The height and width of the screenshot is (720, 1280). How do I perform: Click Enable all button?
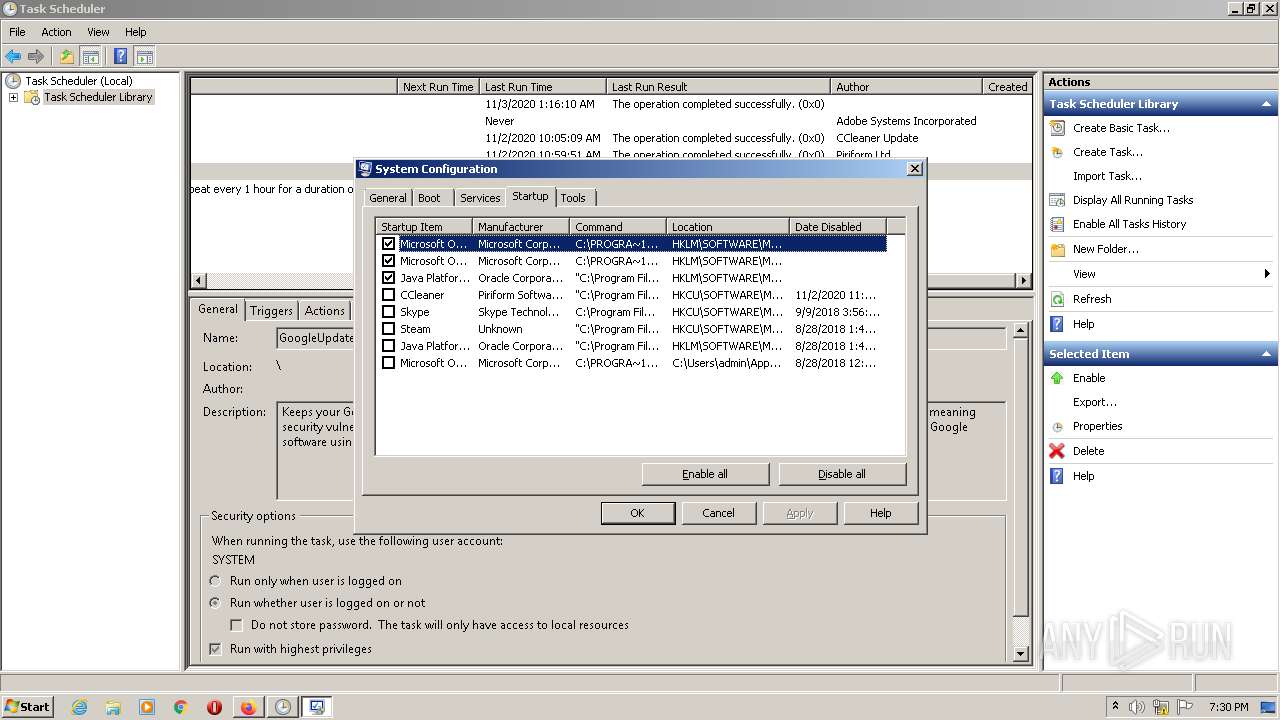coord(705,474)
